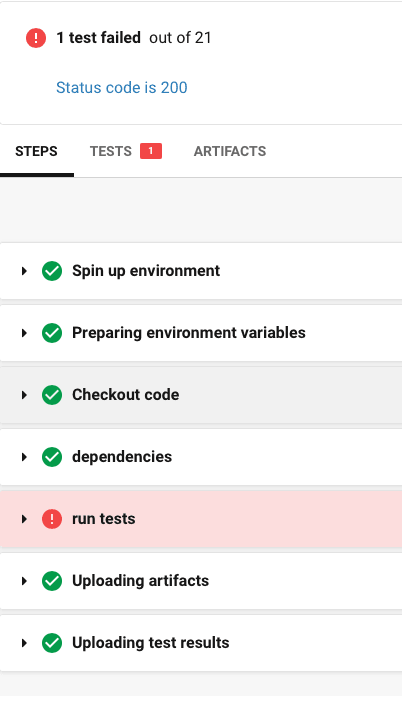The height and width of the screenshot is (702, 402).
Task: Expand the Checkout code step arrow
Action: (24, 395)
